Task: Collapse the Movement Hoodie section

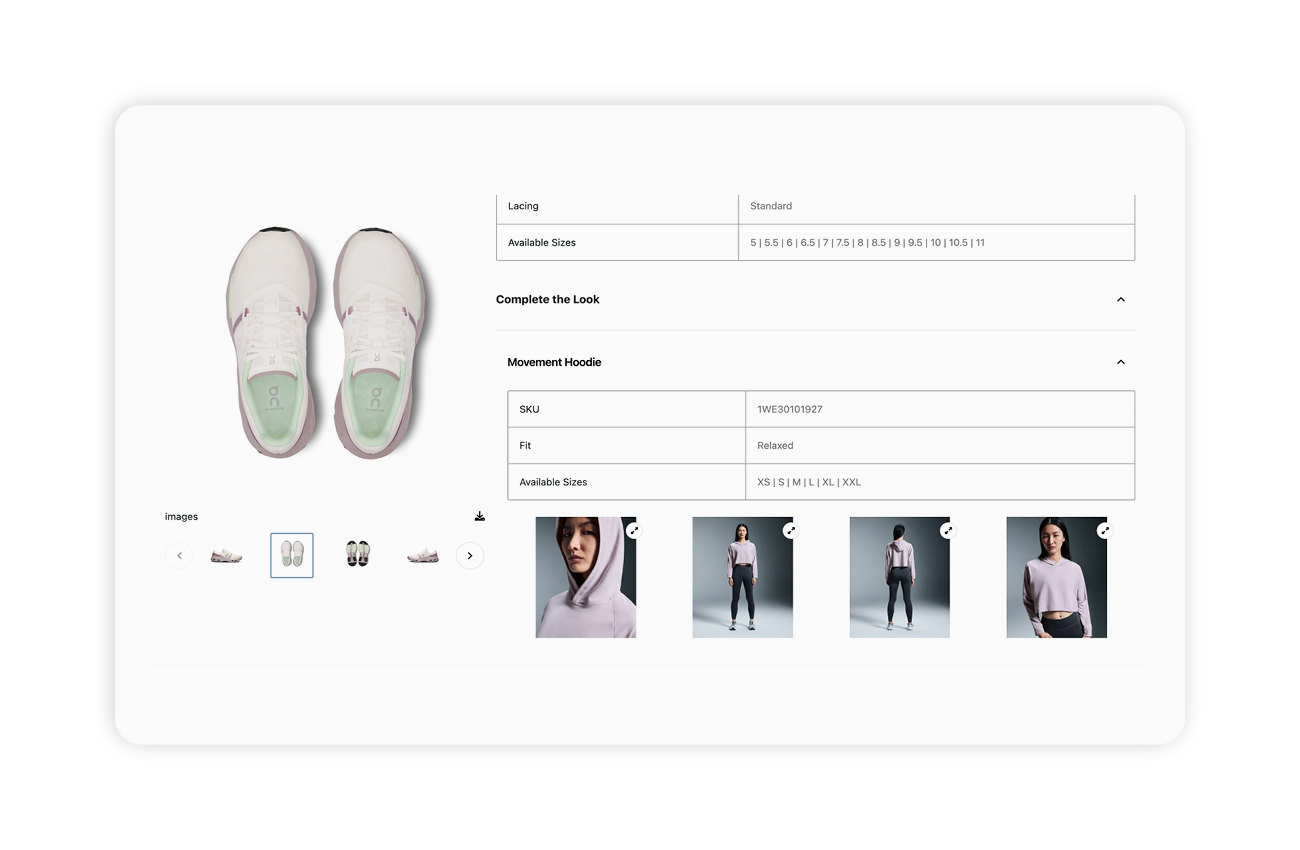Action: [1121, 362]
